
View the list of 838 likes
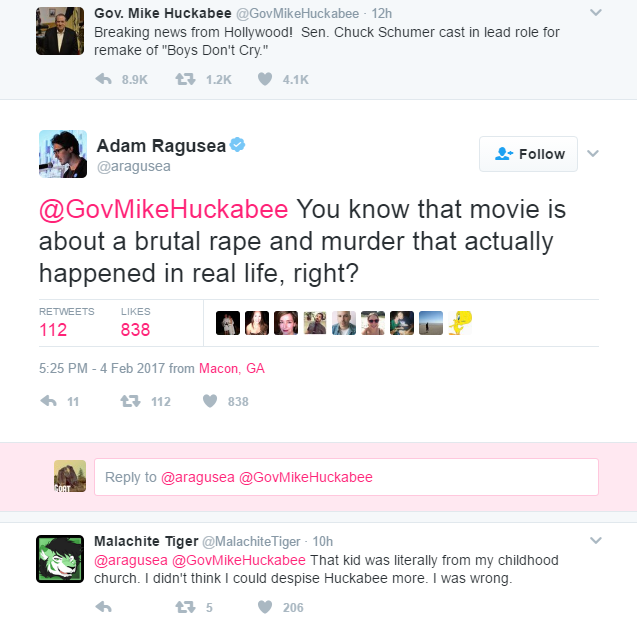(135, 329)
